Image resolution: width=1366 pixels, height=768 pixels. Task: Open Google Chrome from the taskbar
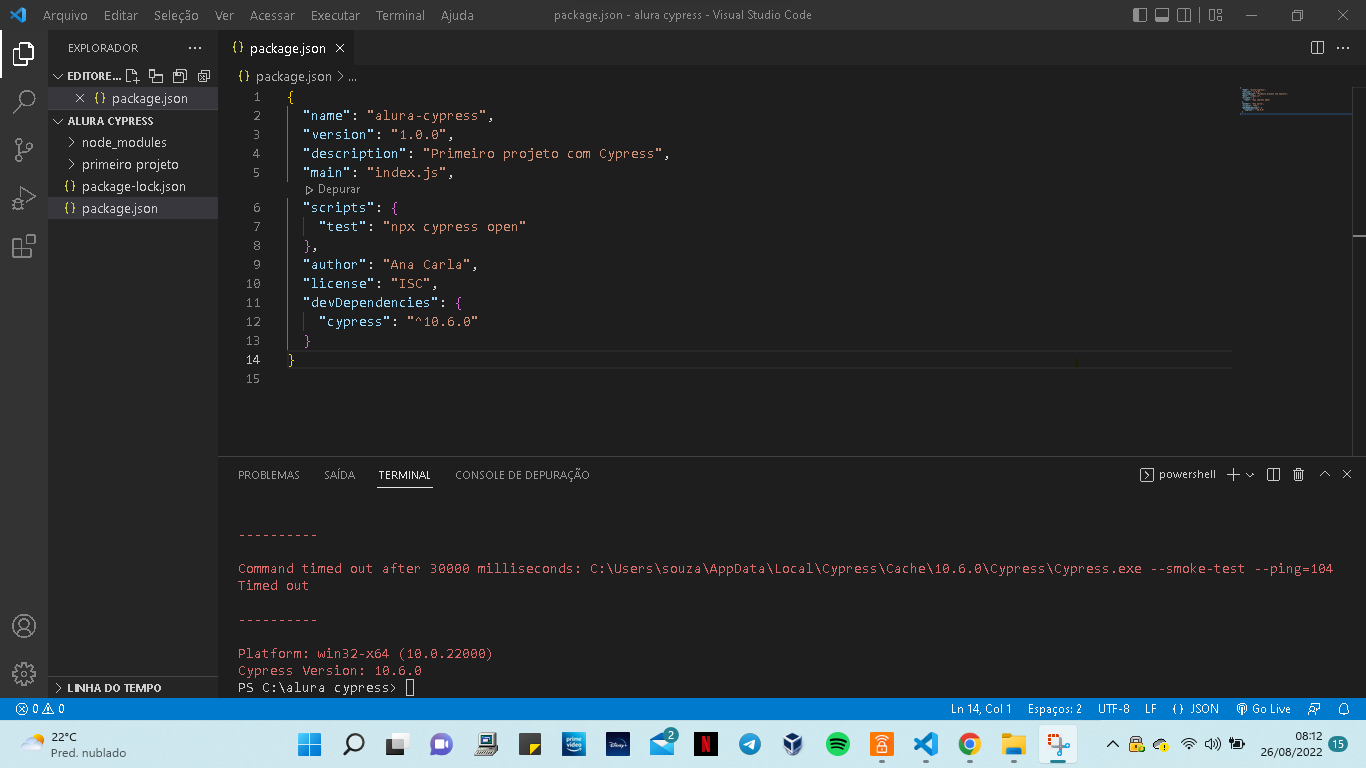click(969, 744)
